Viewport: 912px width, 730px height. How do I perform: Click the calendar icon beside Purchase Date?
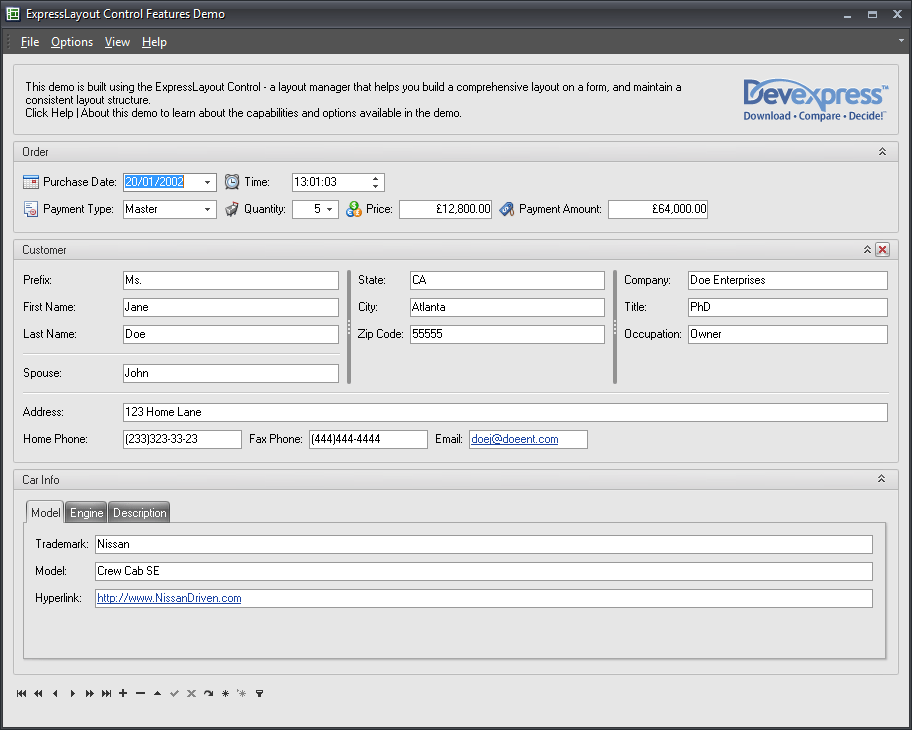tap(31, 182)
